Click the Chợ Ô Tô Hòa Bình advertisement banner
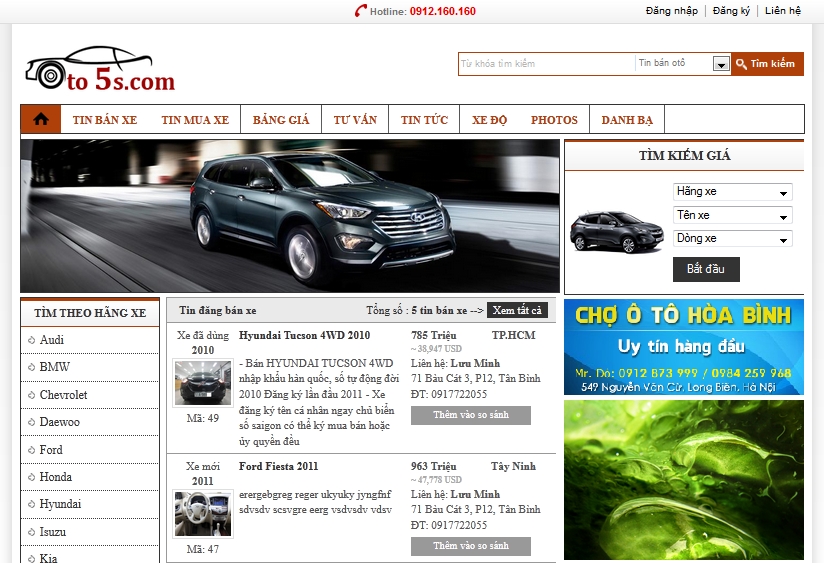 684,347
